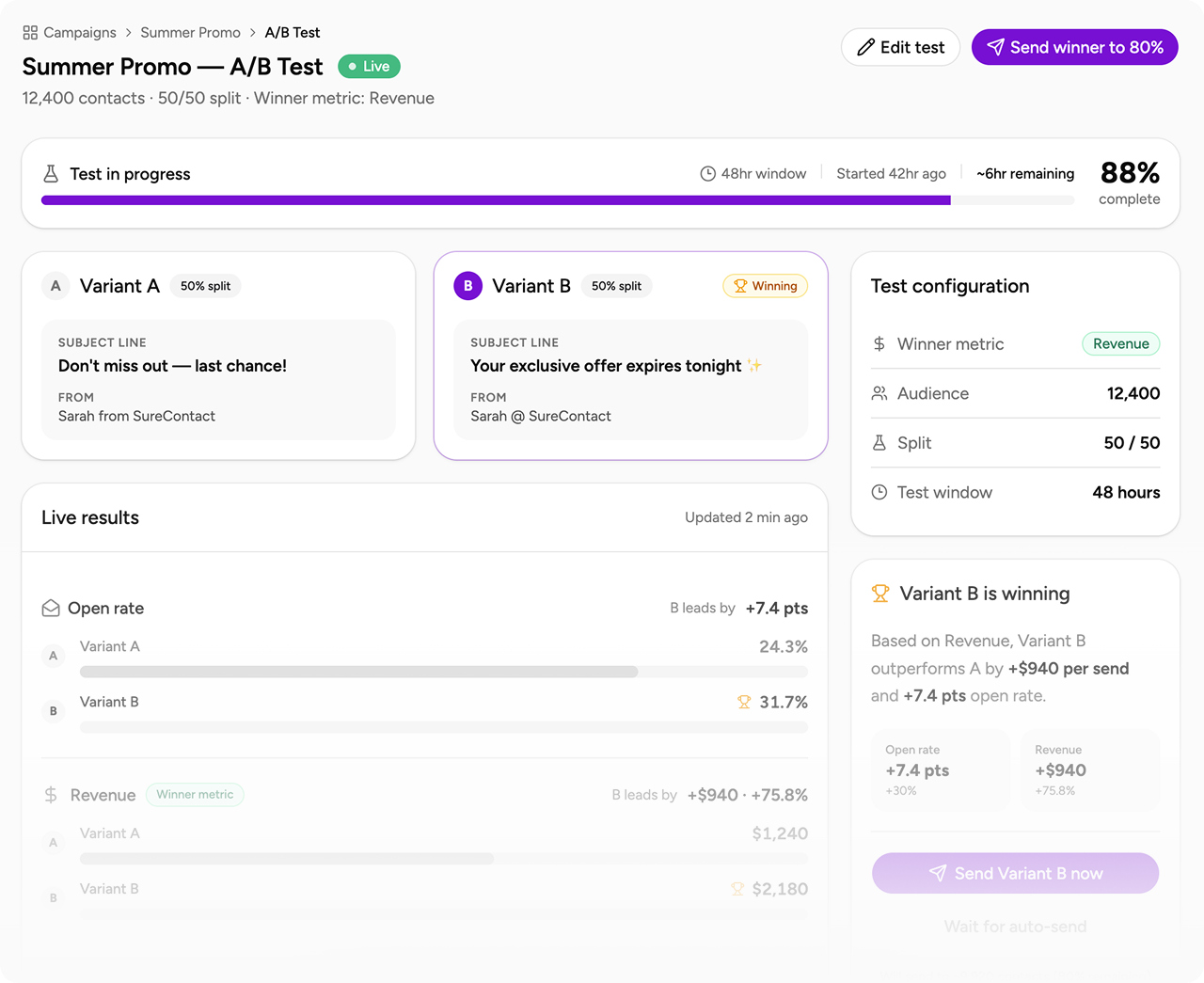
Task: Open the Campaigns breadcrumb link
Action: point(80,33)
